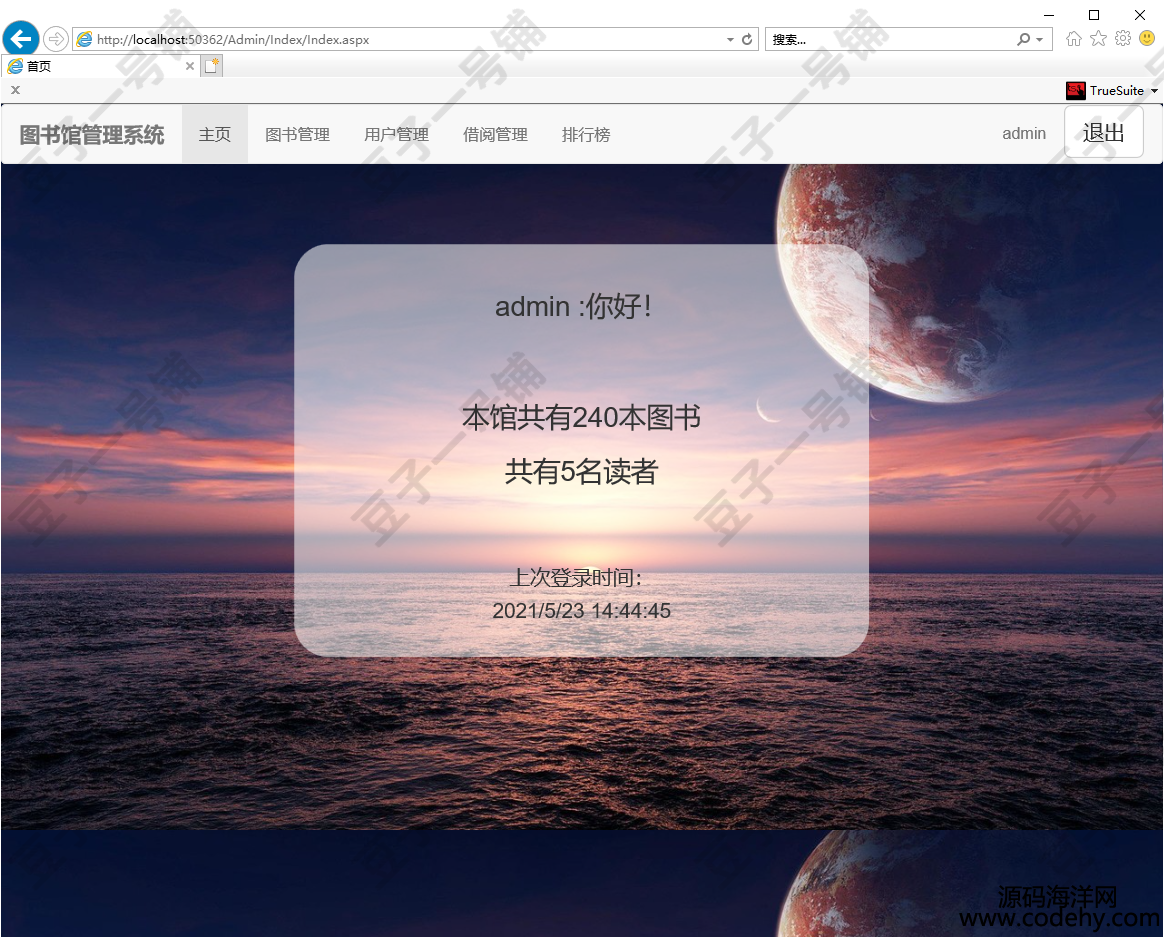Open the 借阅管理 menu

tap(495, 134)
